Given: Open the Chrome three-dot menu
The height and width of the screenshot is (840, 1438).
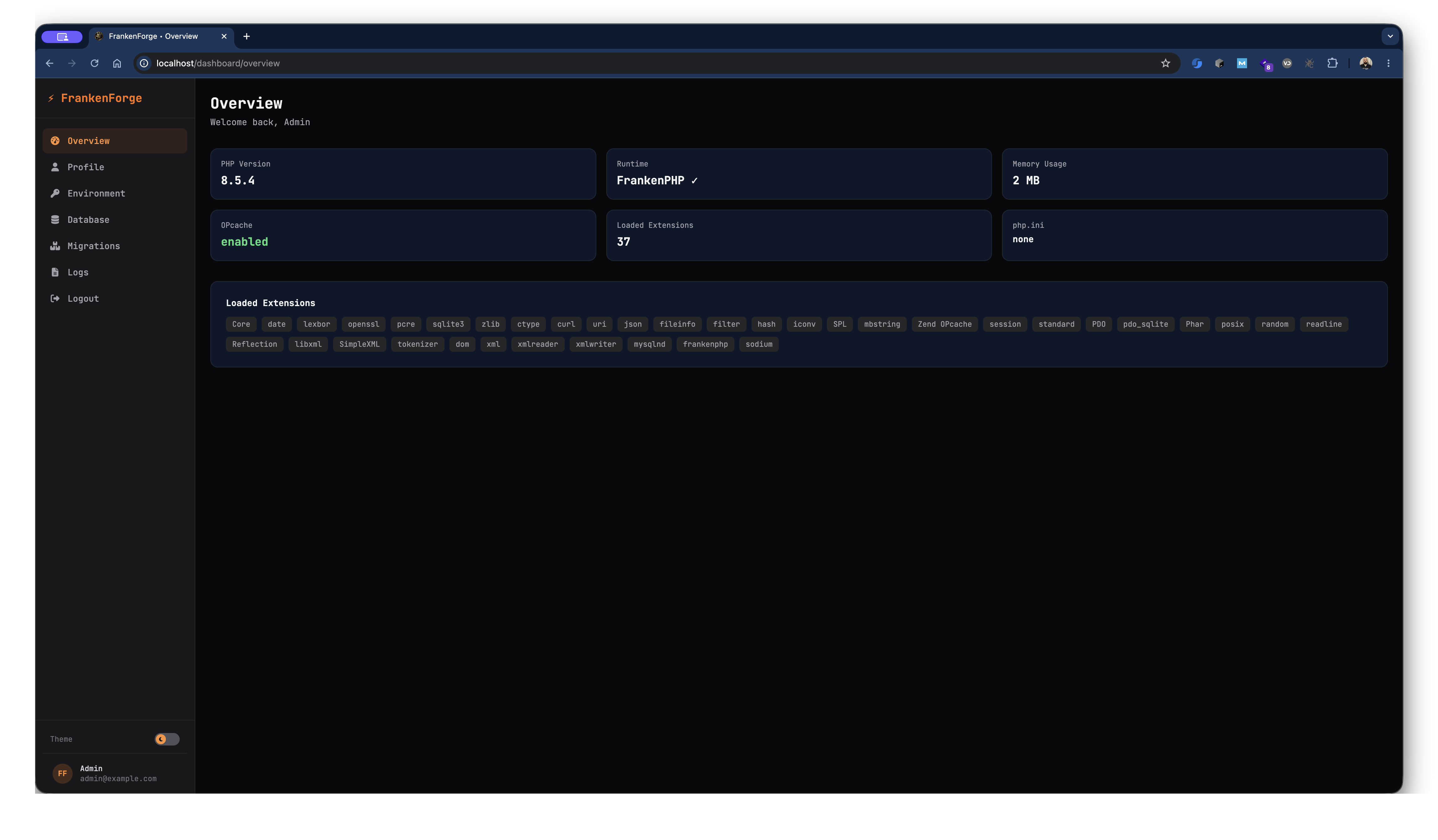Looking at the screenshot, I should (1389, 63).
